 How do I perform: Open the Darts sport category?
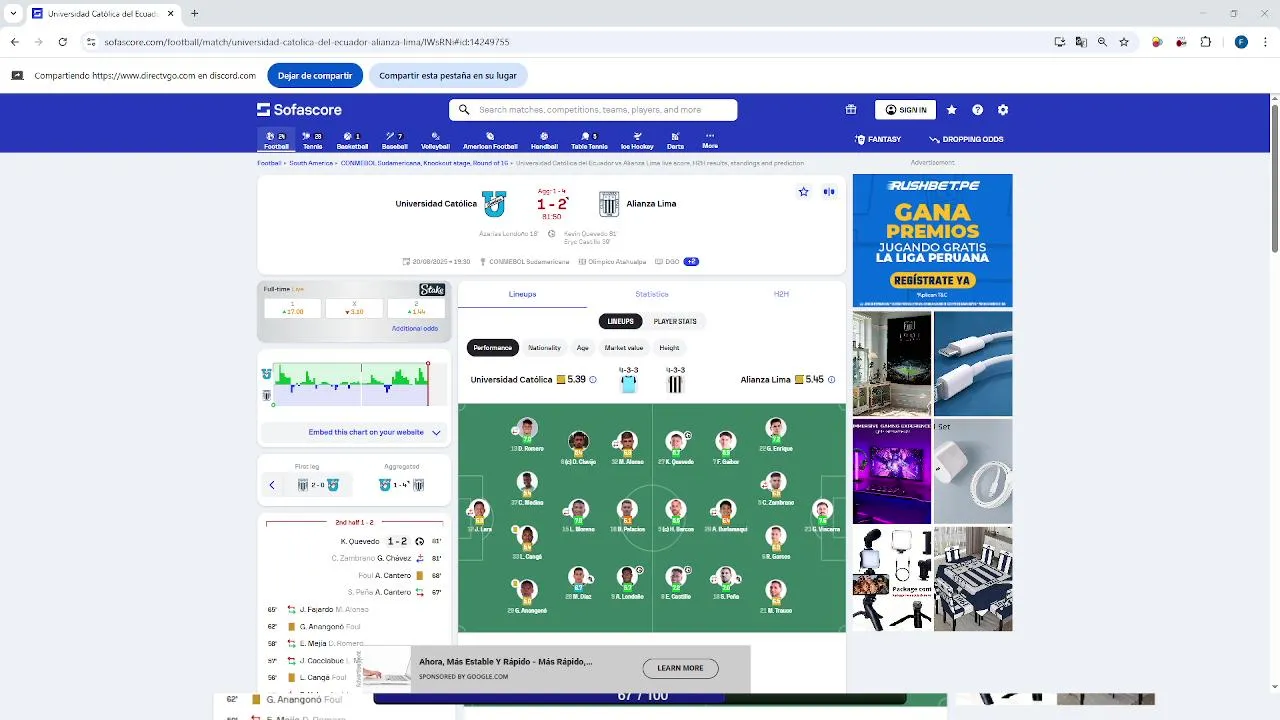click(676, 140)
